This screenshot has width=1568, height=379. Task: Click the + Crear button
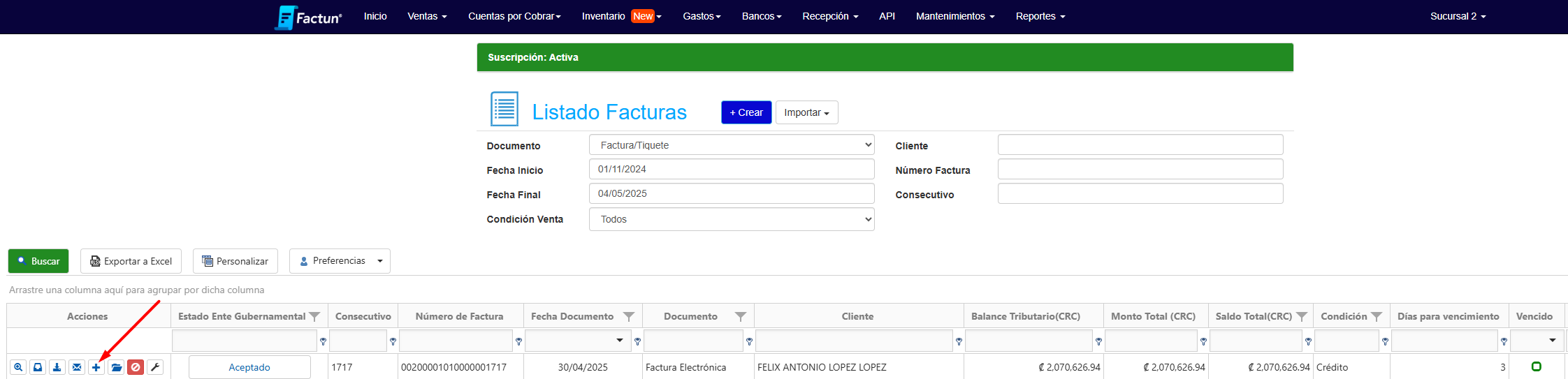pyautogui.click(x=746, y=112)
